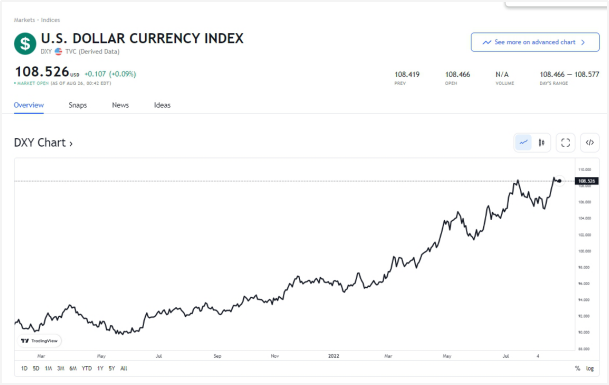Open the News tab
The height and width of the screenshot is (385, 609).
coord(120,105)
